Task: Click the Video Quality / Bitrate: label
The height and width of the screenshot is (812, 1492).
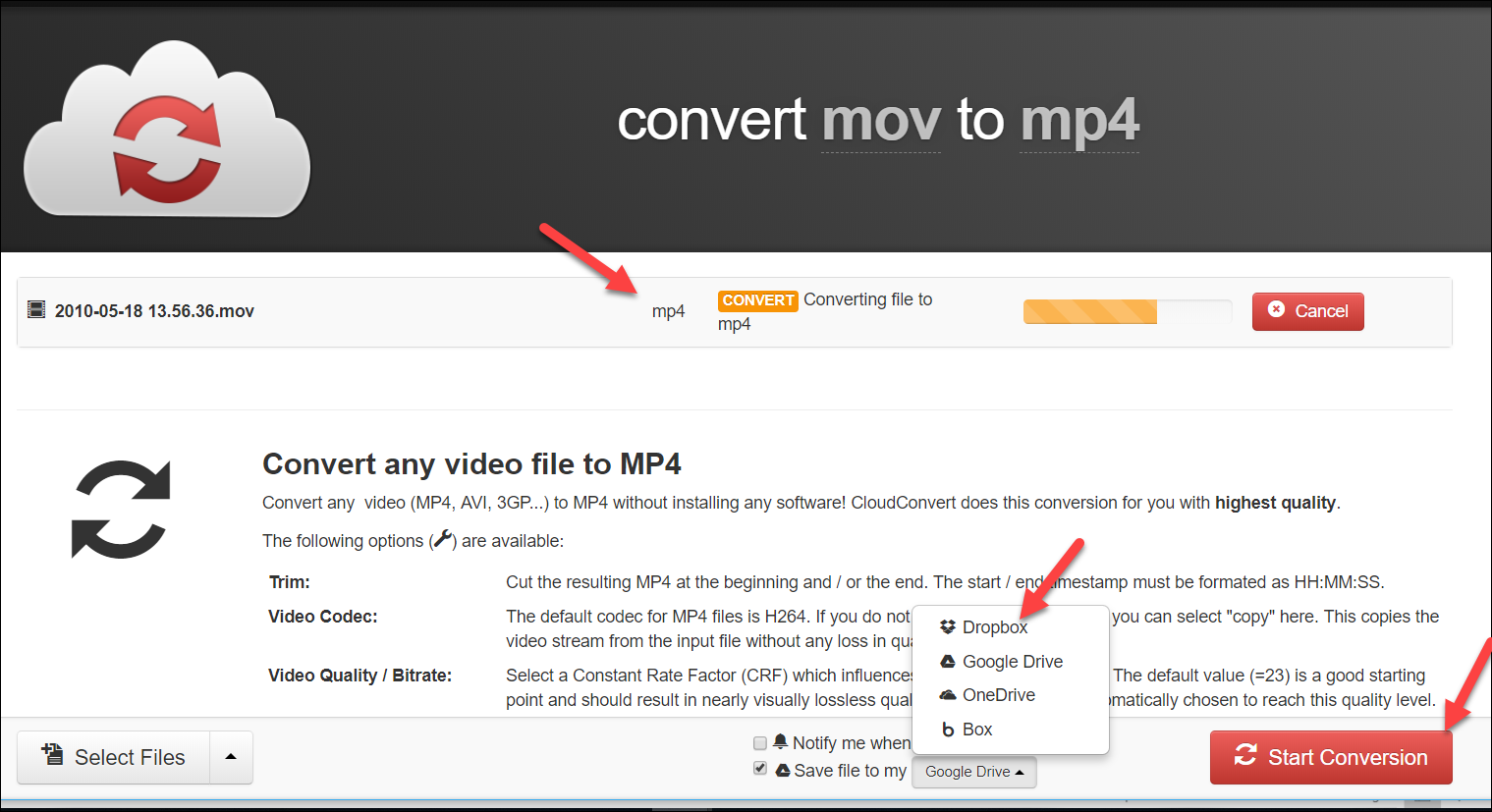Action: point(360,676)
